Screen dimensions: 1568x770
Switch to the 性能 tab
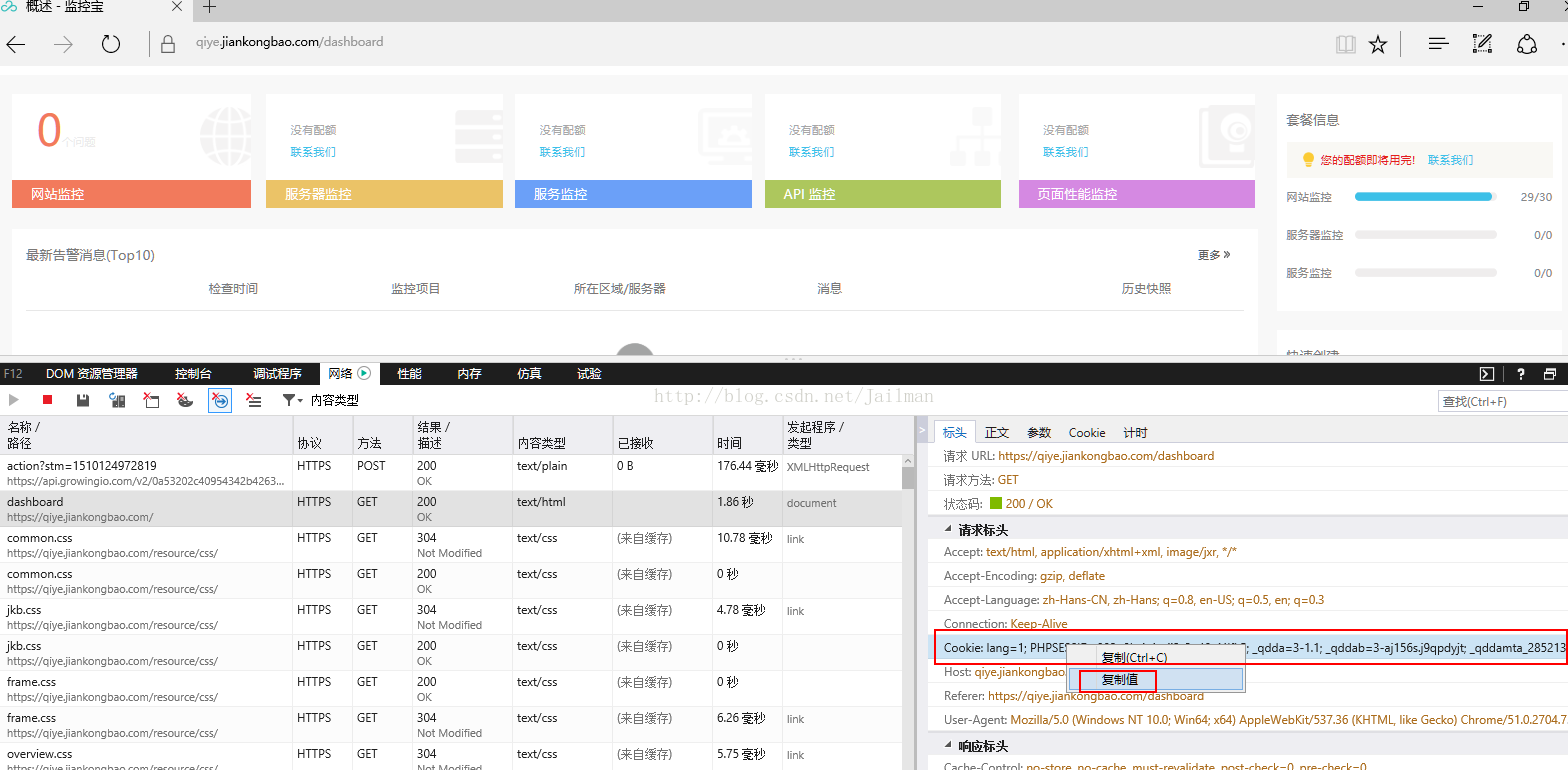(409, 374)
